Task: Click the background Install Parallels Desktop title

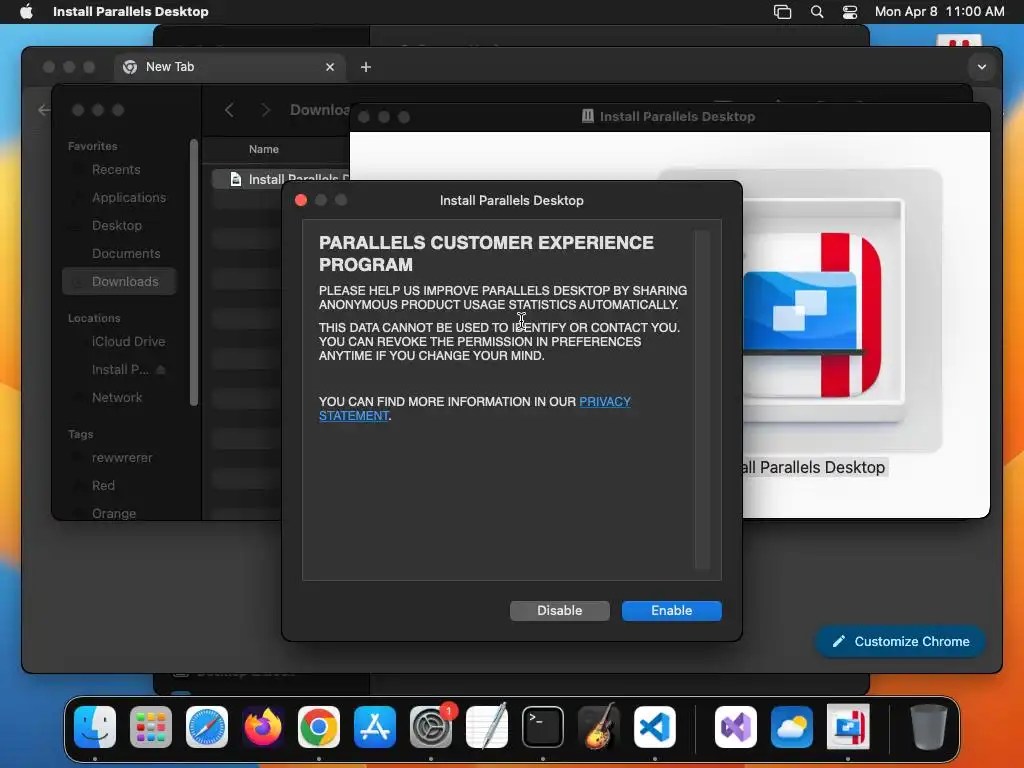Action: click(677, 117)
